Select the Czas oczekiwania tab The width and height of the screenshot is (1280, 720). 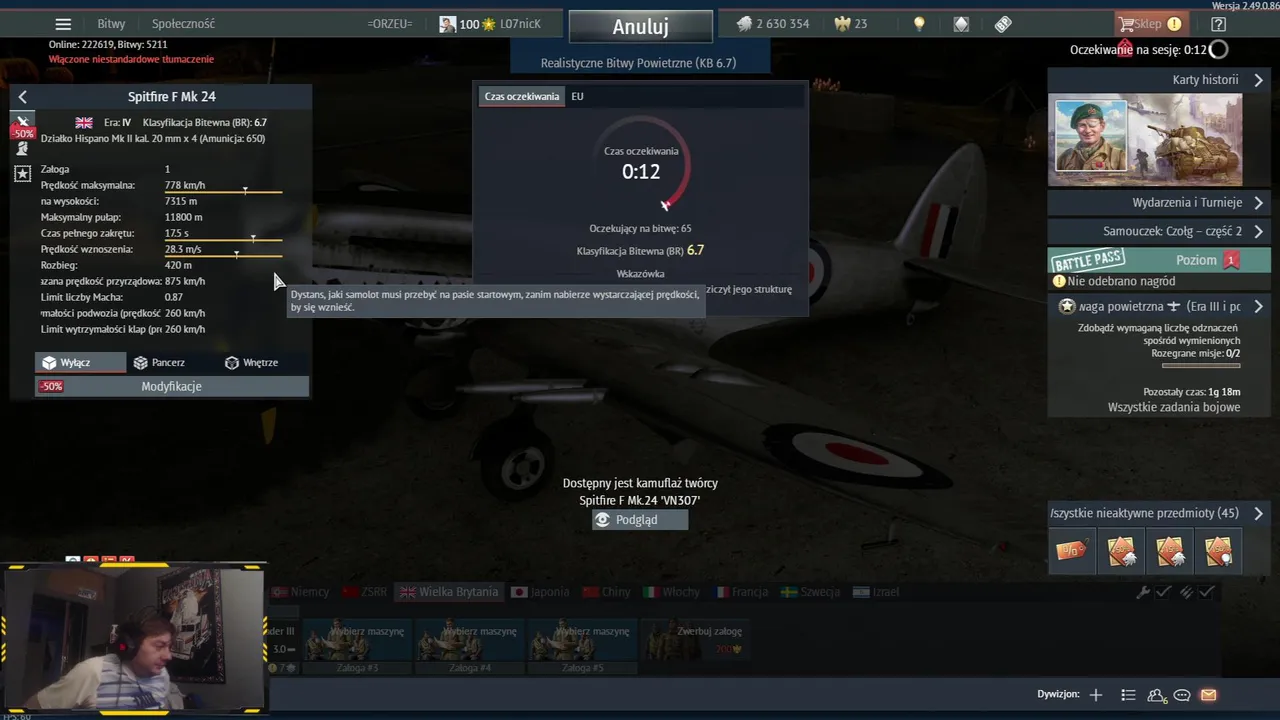[x=522, y=97]
